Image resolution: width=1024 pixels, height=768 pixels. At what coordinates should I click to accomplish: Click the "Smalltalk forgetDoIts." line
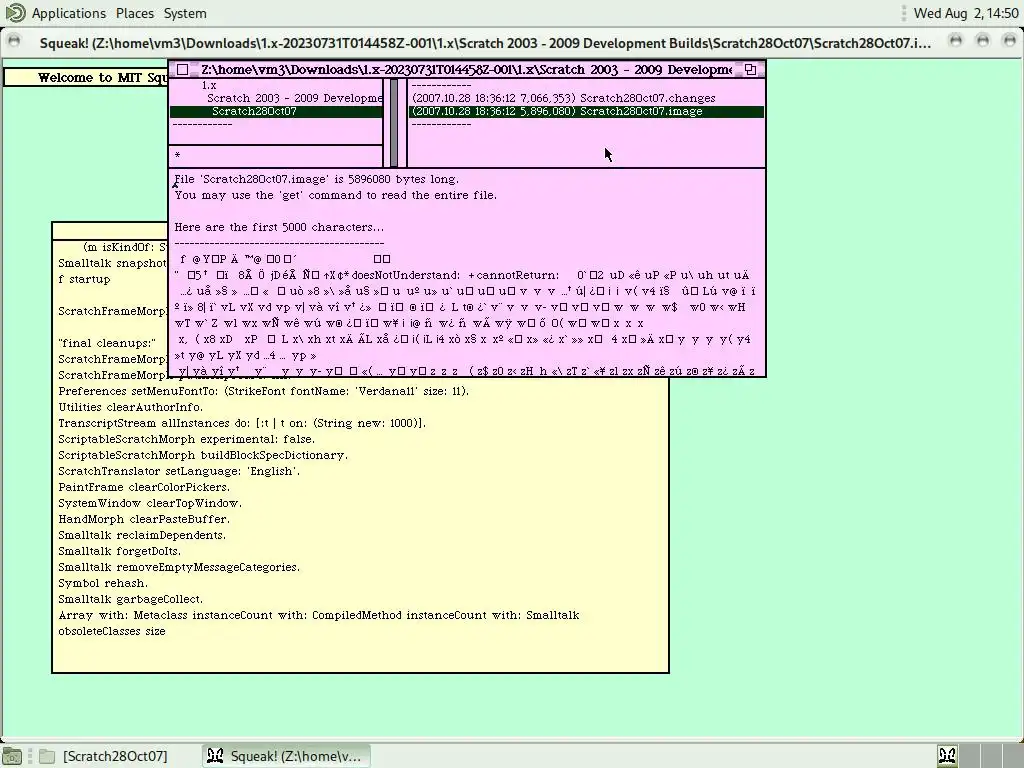(120, 551)
